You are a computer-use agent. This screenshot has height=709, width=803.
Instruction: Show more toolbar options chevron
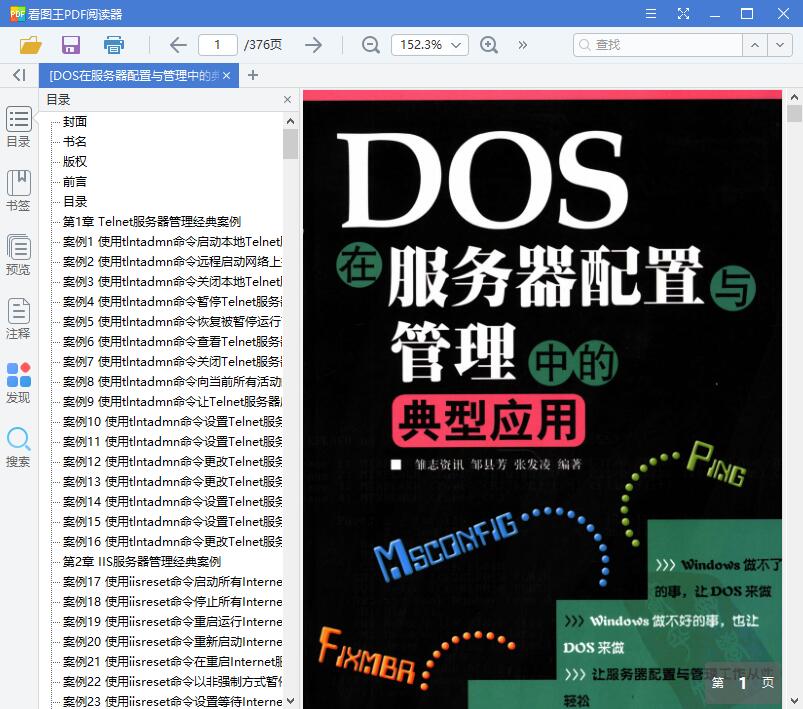(522, 45)
